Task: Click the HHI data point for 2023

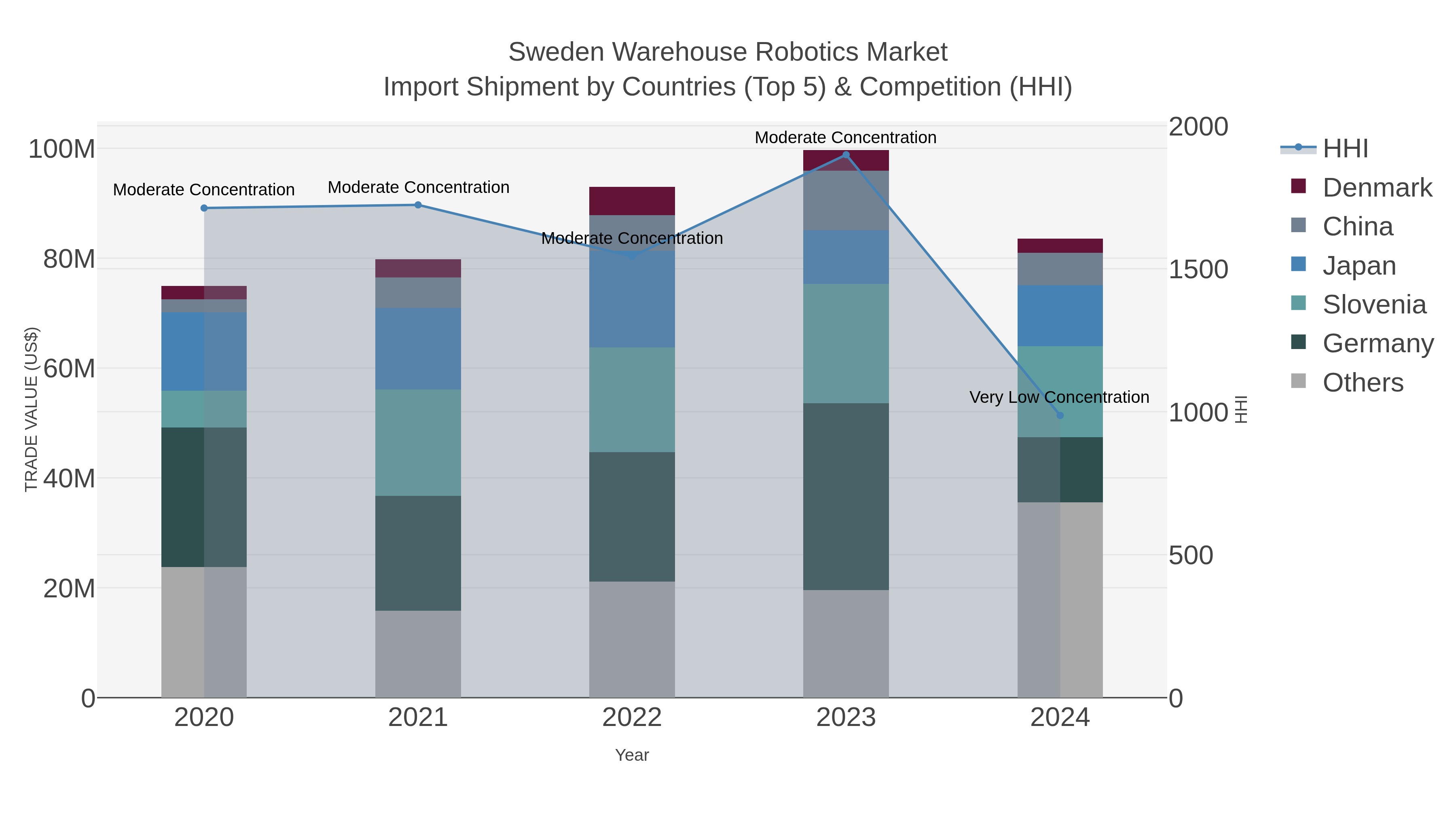Action: pos(846,155)
